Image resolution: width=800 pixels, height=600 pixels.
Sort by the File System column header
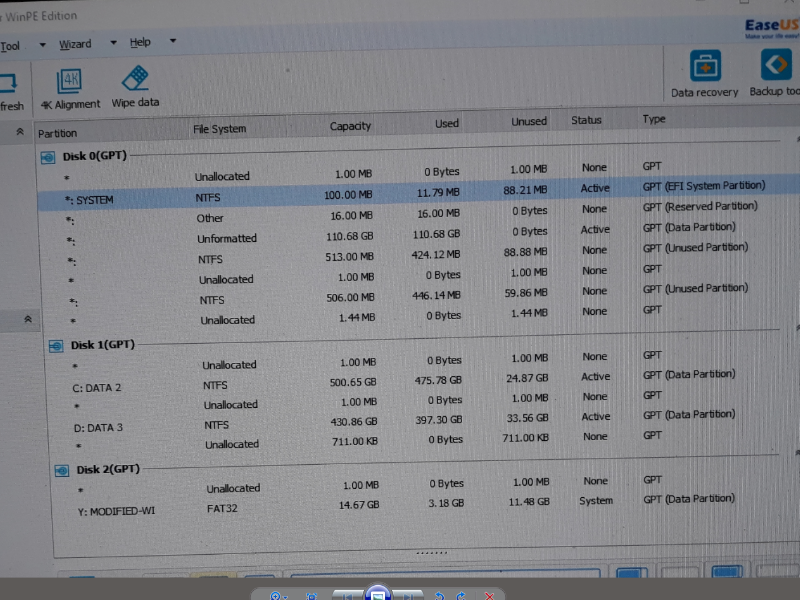(x=219, y=129)
